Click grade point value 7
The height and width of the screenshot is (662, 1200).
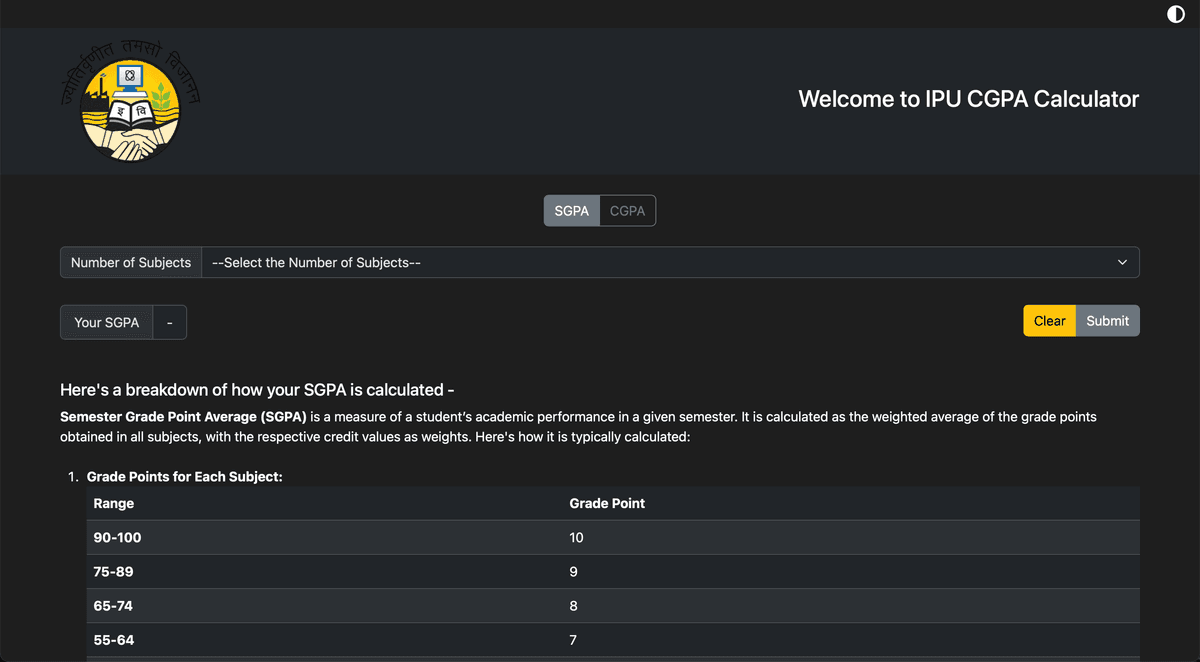click(x=574, y=640)
